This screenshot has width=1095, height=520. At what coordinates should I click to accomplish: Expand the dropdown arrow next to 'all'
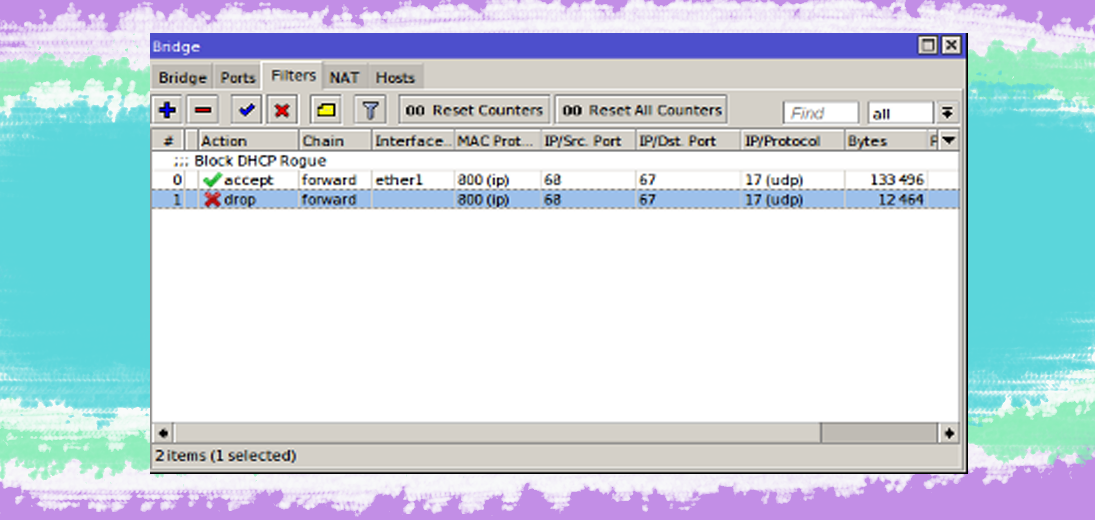[947, 113]
